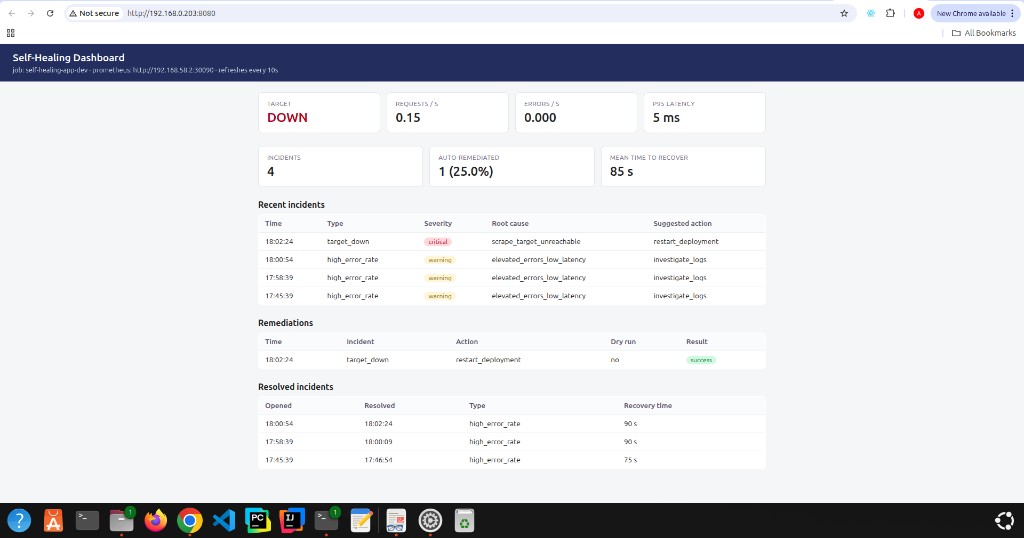Open the Text Editor notepad in dock
1024x538 pixels.
(361, 520)
